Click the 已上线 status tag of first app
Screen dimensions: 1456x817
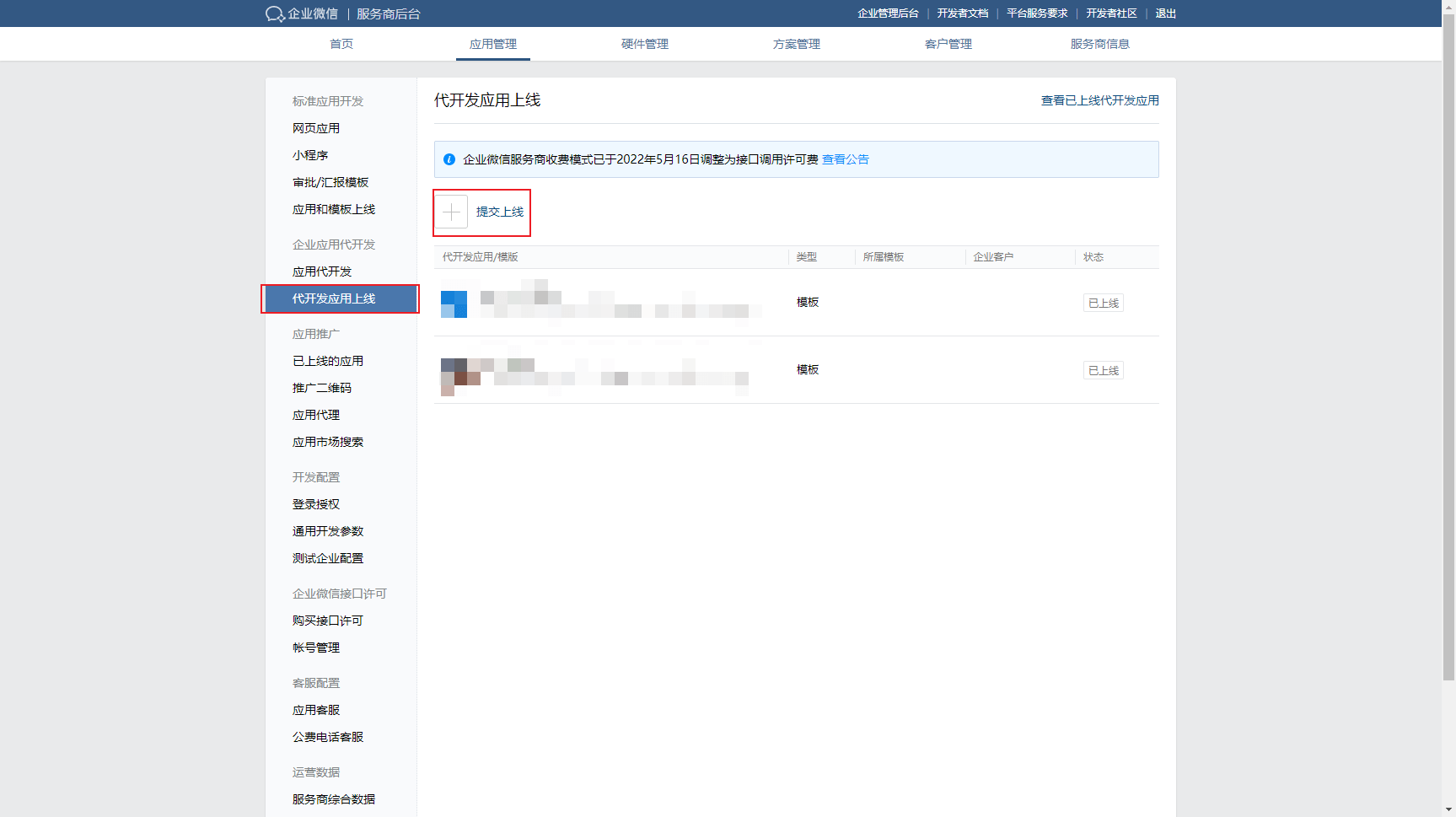1103,303
